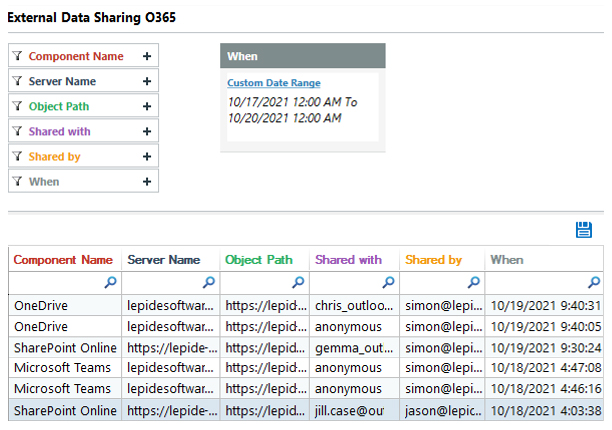Sort by the When column header in grid
The height and width of the screenshot is (430, 612).
(544, 259)
